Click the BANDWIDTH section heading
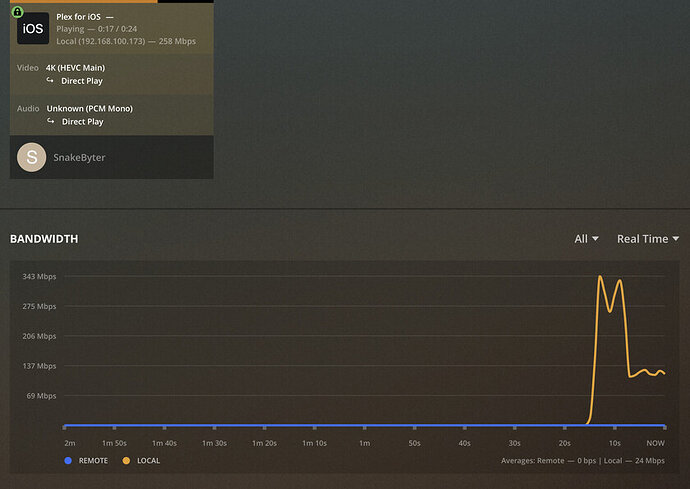 click(44, 239)
